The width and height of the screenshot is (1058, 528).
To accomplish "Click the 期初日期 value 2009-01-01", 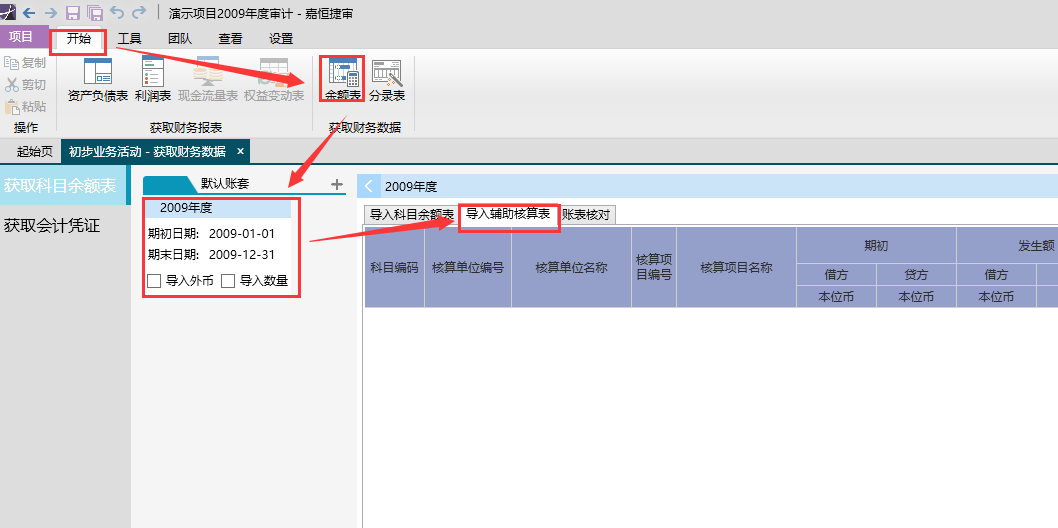I will [x=242, y=234].
